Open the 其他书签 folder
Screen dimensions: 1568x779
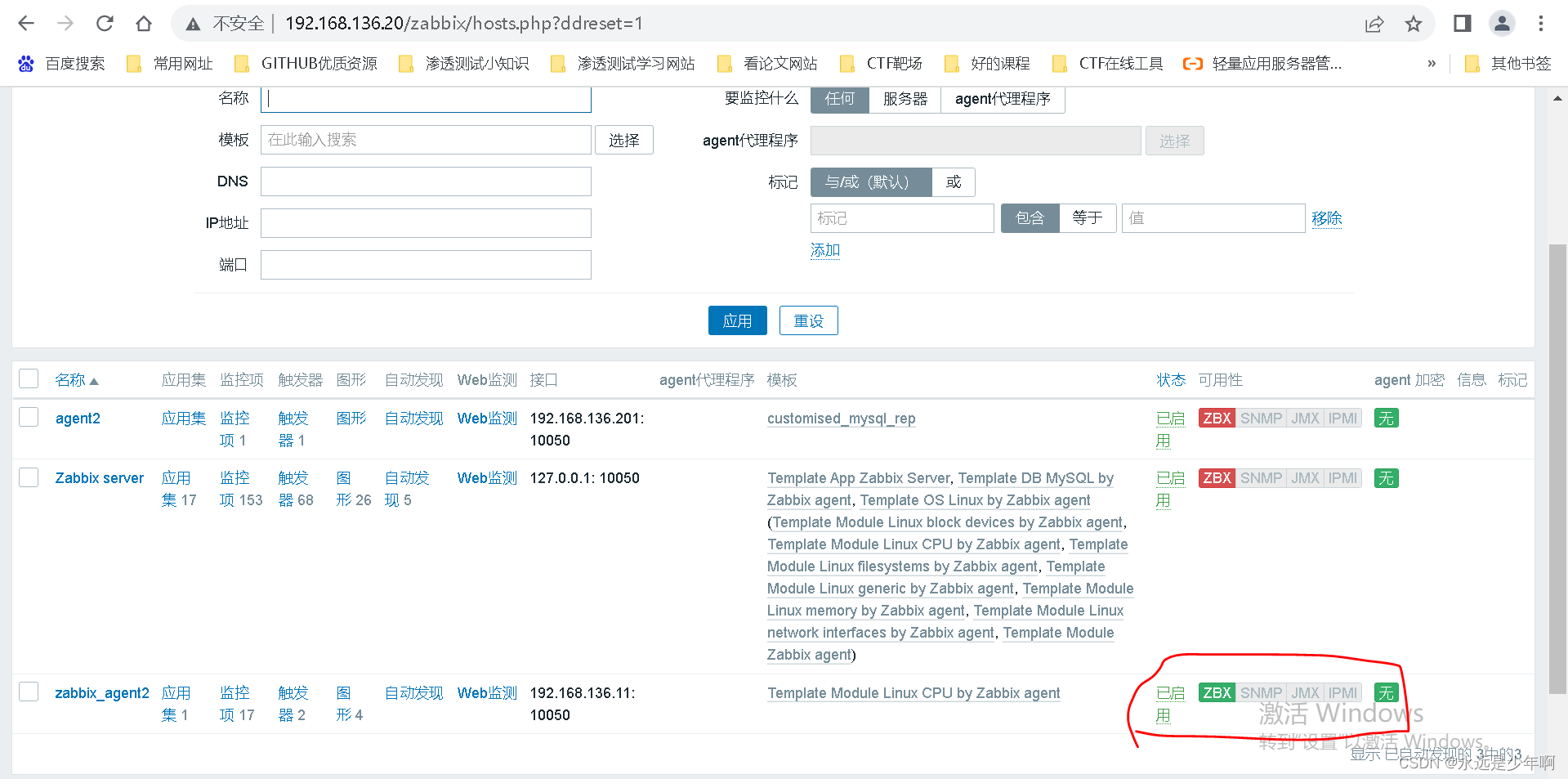pos(1508,64)
